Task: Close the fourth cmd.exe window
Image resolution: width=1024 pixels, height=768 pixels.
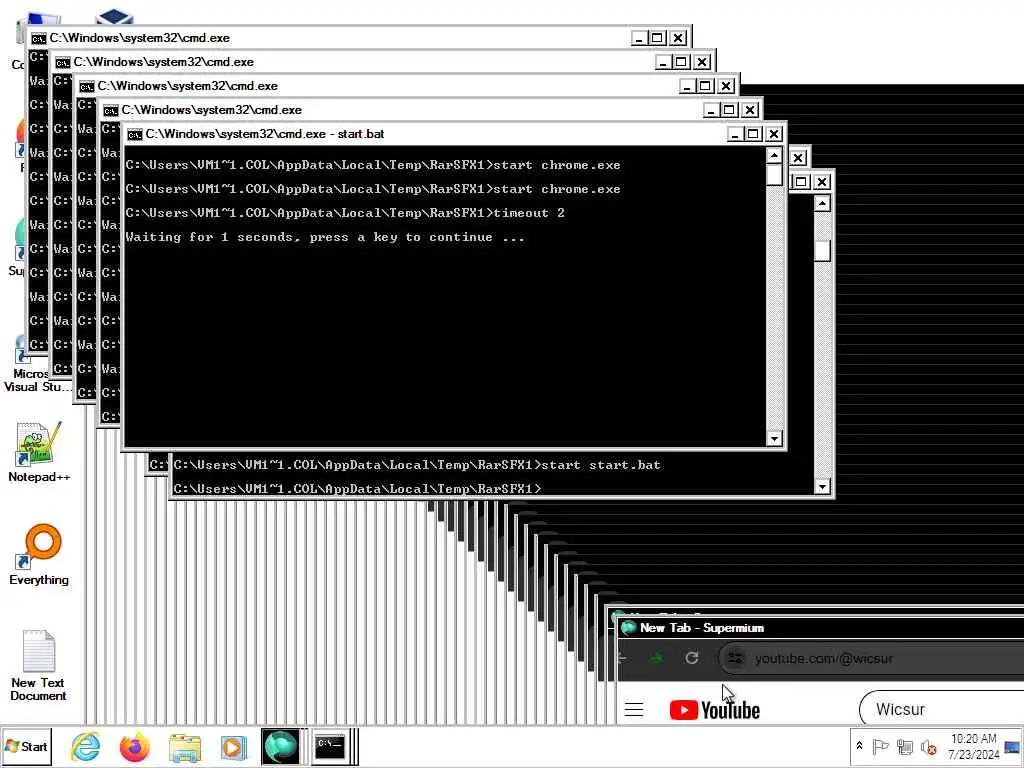Action: point(750,110)
